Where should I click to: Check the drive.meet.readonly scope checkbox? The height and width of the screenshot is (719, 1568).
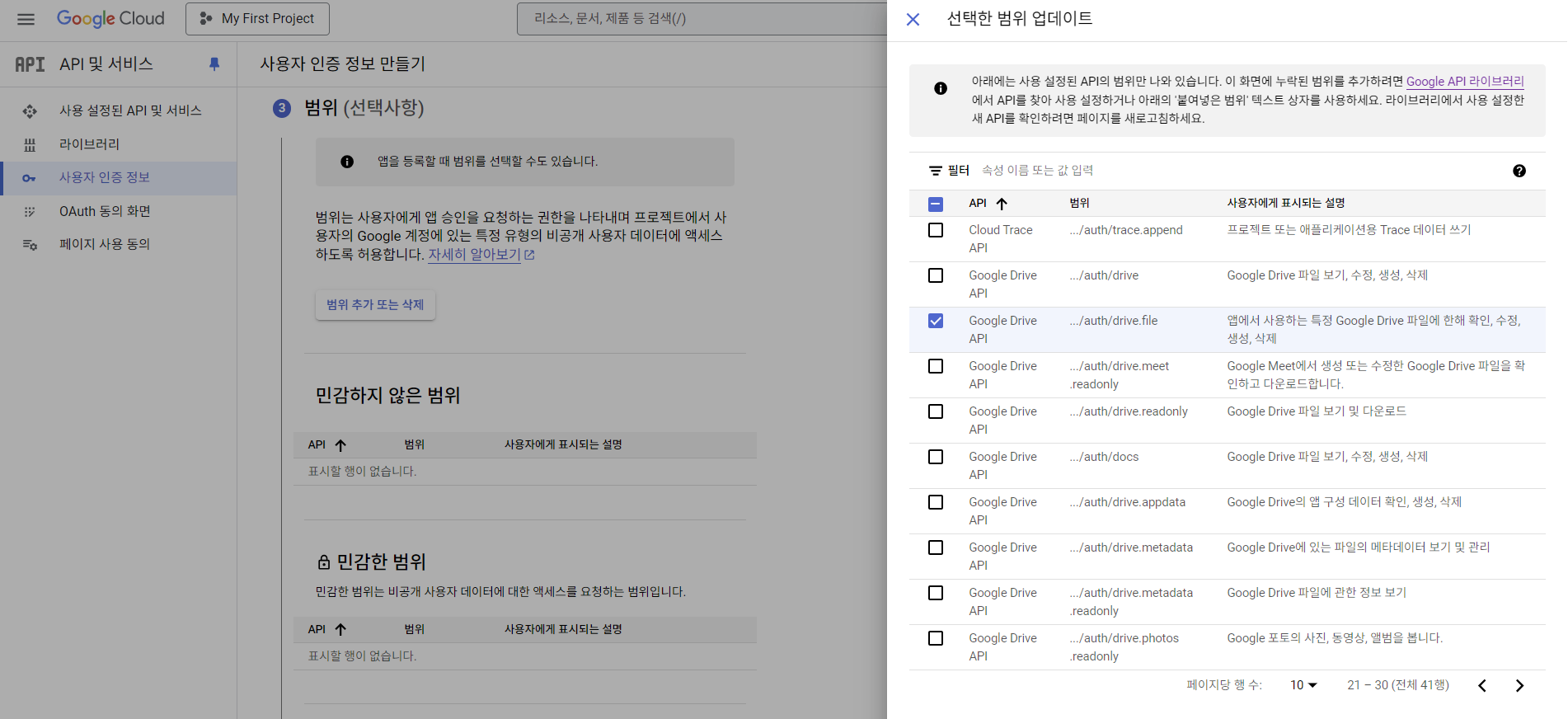click(936, 366)
